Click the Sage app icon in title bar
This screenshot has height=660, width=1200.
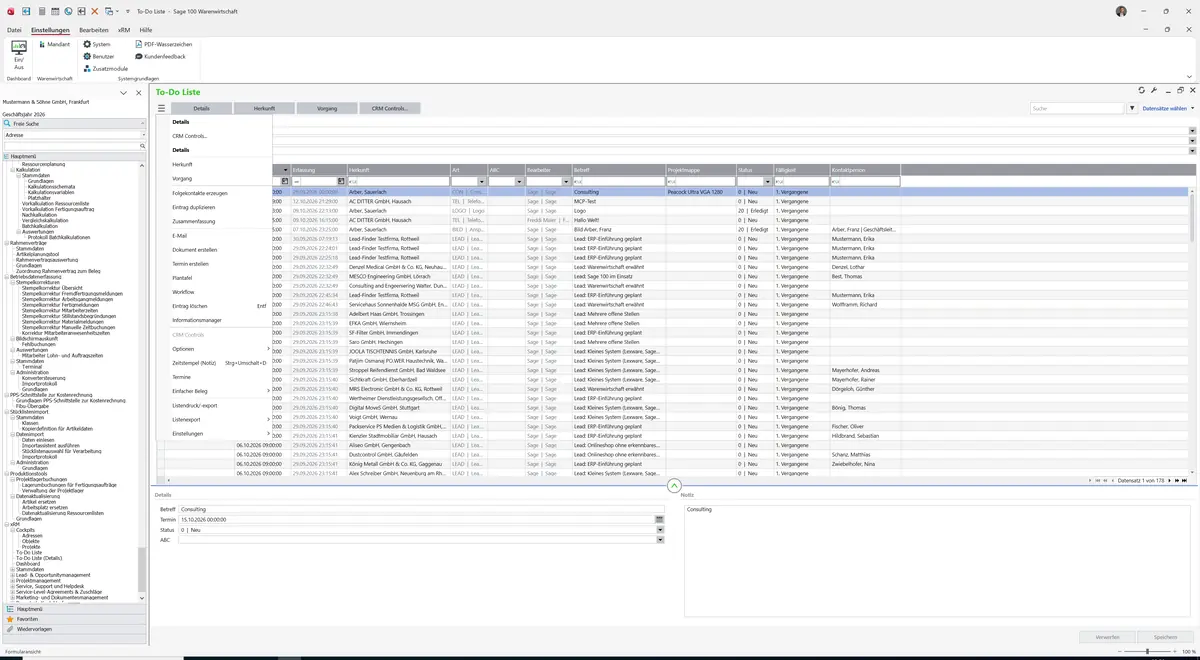pos(10,11)
